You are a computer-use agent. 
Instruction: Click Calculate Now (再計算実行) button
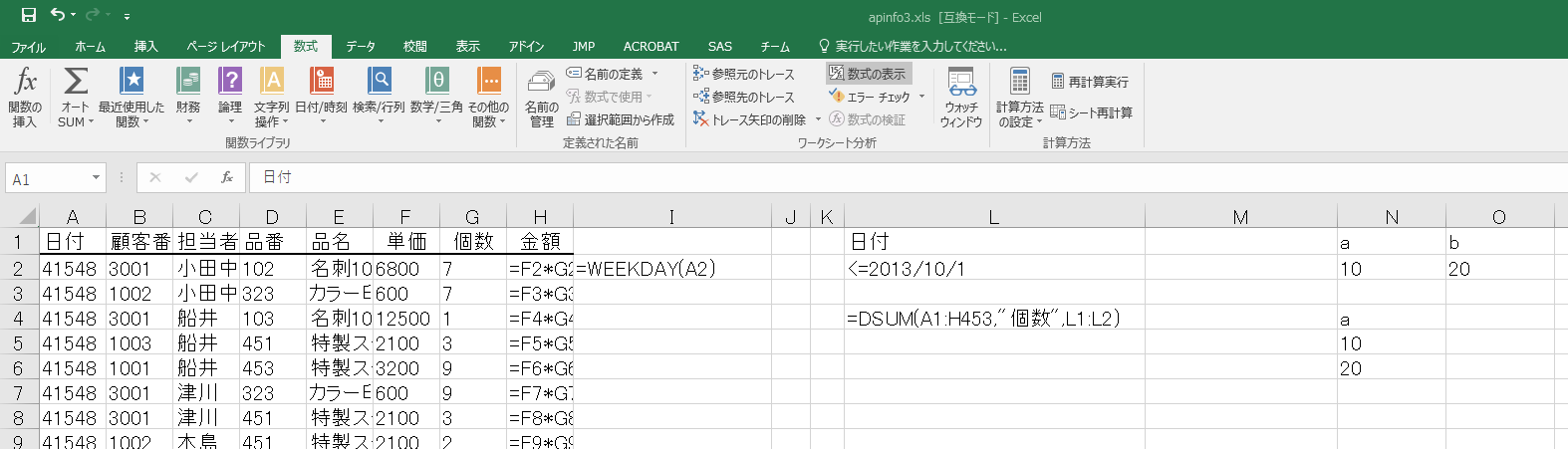(x=1090, y=82)
